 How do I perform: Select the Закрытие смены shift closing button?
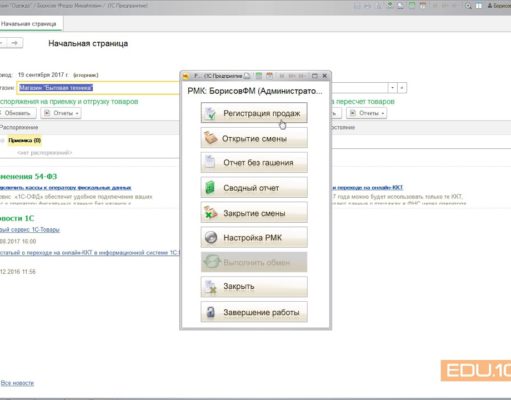tap(254, 213)
